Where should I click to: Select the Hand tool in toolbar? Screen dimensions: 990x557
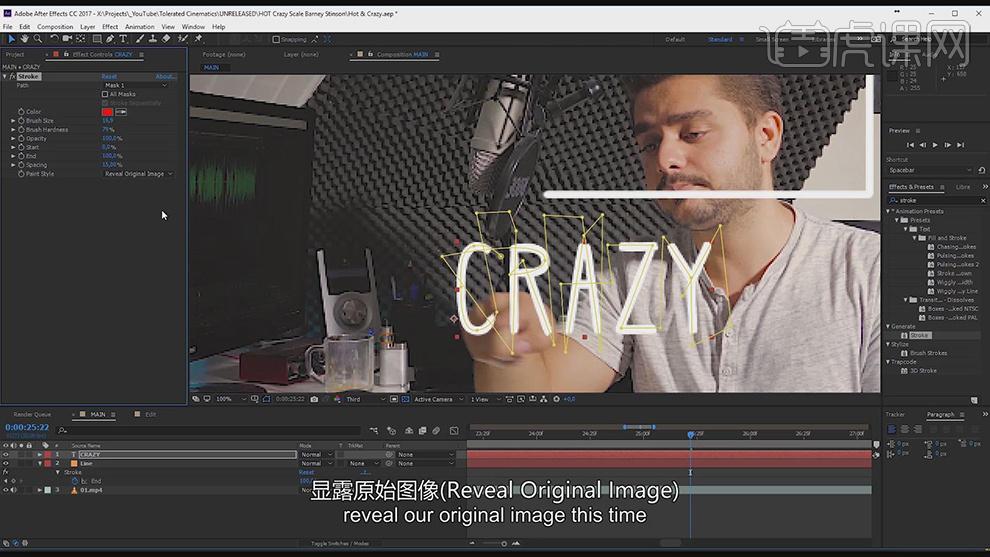pyautogui.click(x=24, y=39)
